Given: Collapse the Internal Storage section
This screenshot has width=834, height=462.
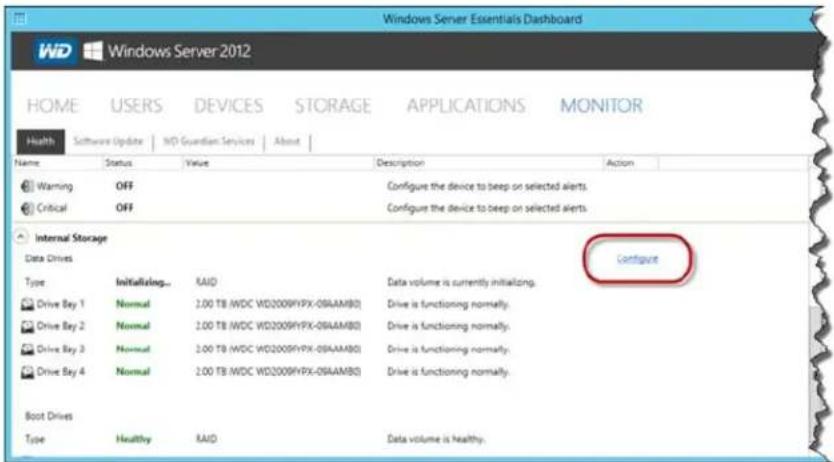Looking at the screenshot, I should click(20, 237).
